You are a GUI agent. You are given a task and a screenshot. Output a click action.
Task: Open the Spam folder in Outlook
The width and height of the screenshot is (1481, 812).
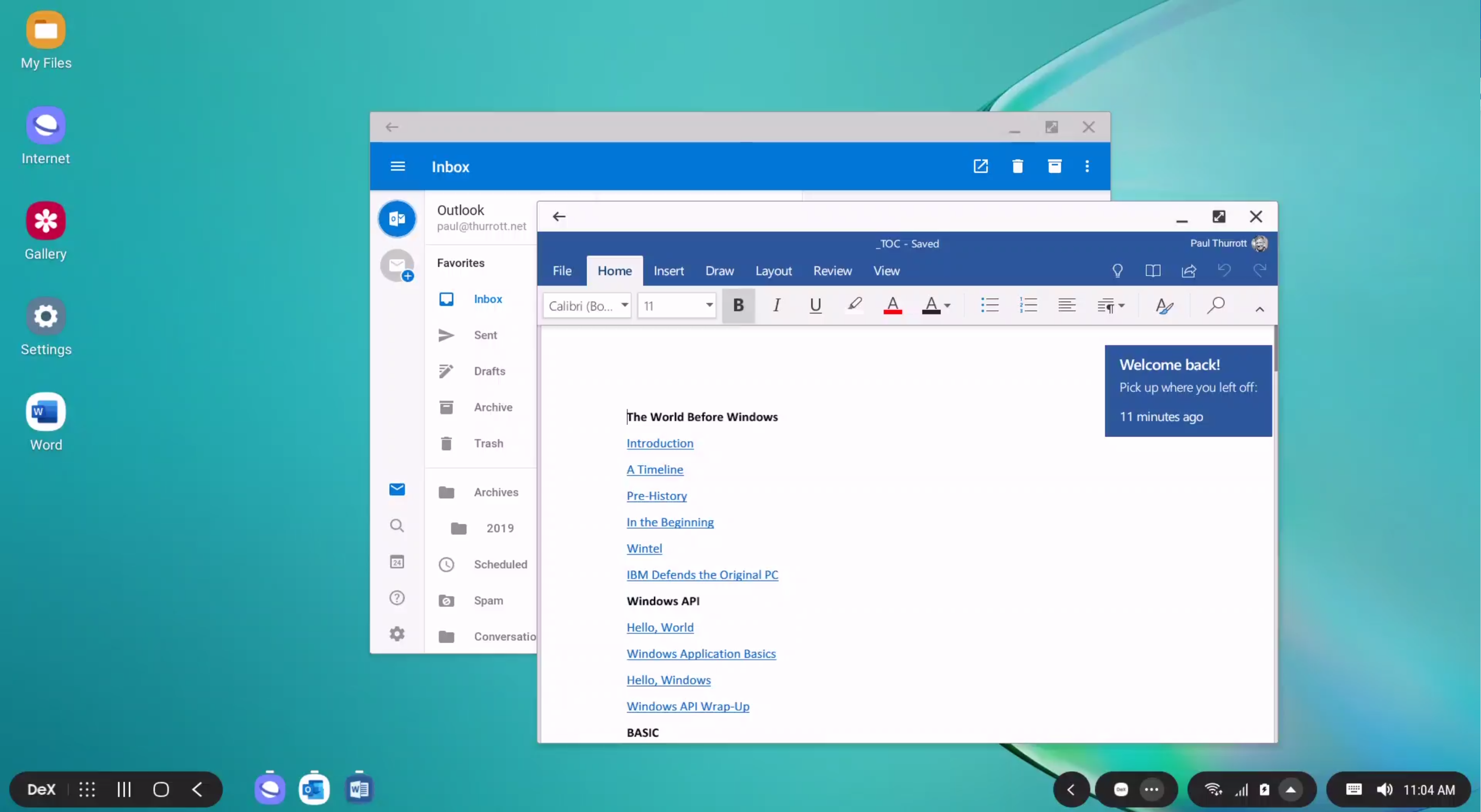coord(480,601)
